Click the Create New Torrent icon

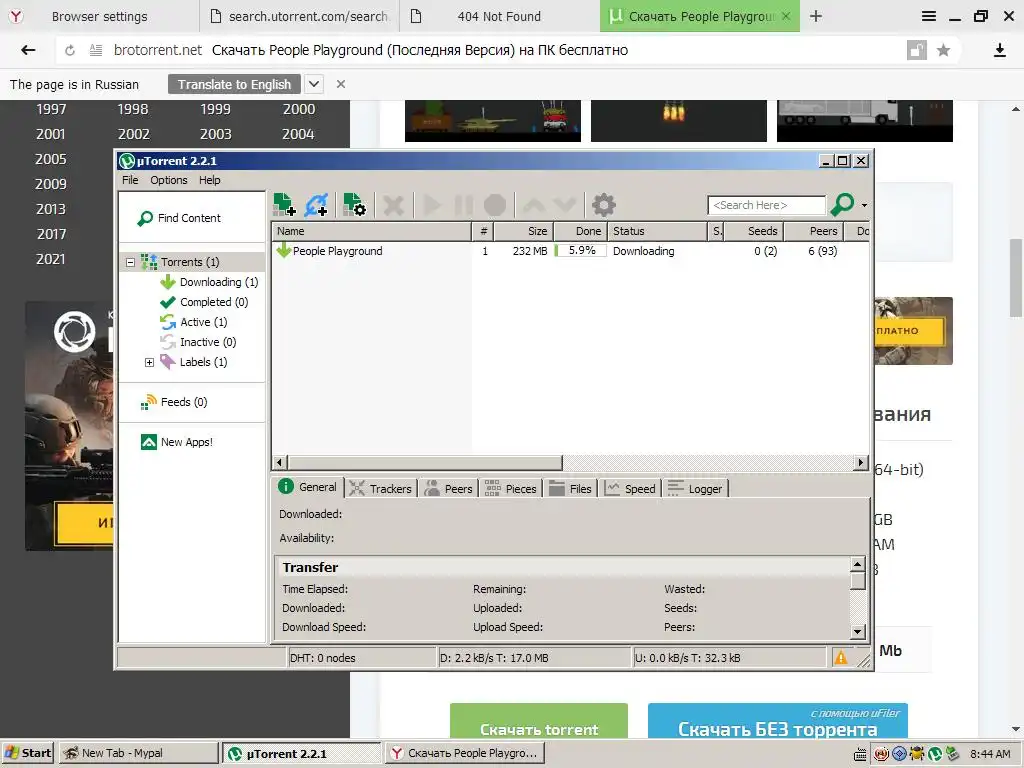point(354,204)
